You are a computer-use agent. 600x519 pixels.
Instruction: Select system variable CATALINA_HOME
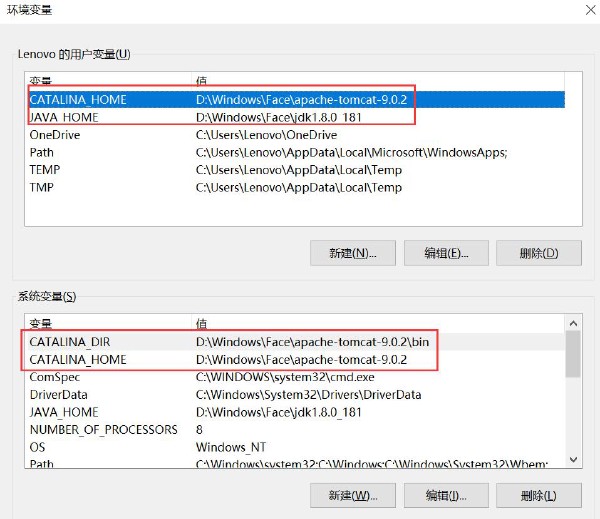(x=296, y=359)
